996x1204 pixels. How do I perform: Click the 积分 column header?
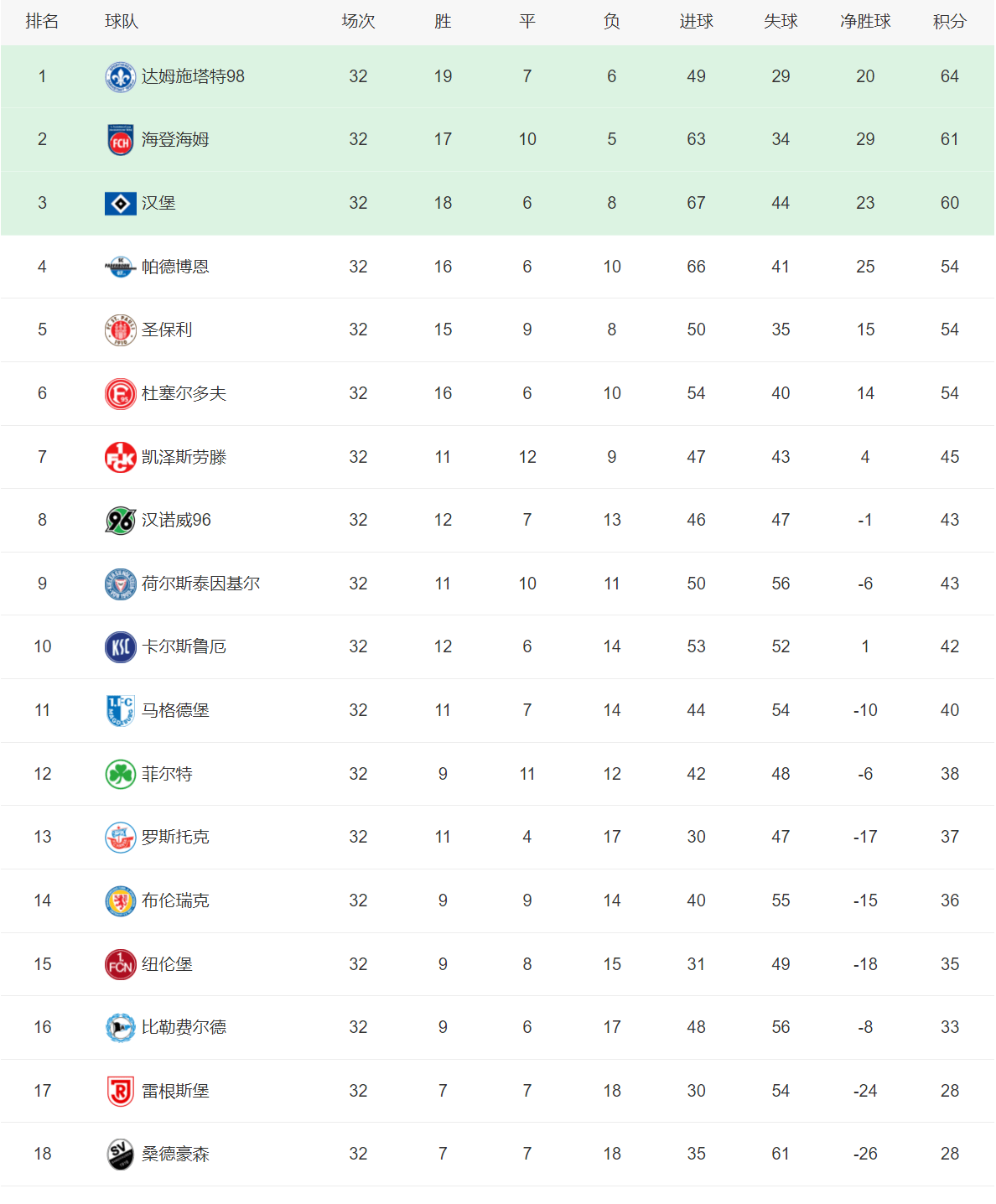coord(949,22)
